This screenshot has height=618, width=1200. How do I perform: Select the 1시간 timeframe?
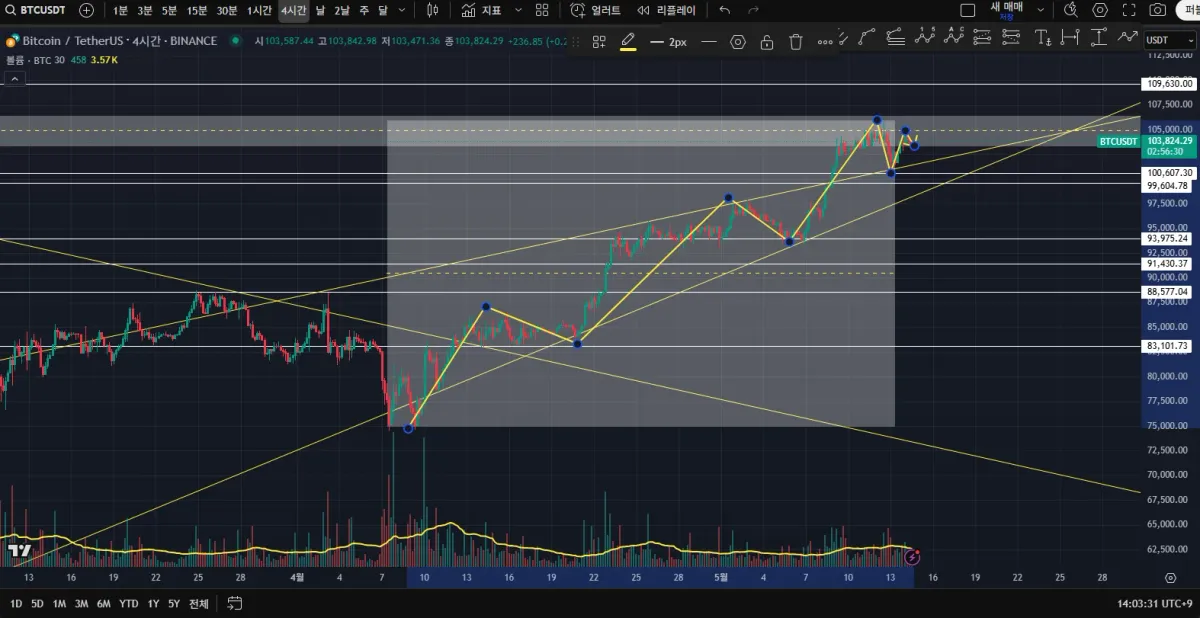(259, 10)
